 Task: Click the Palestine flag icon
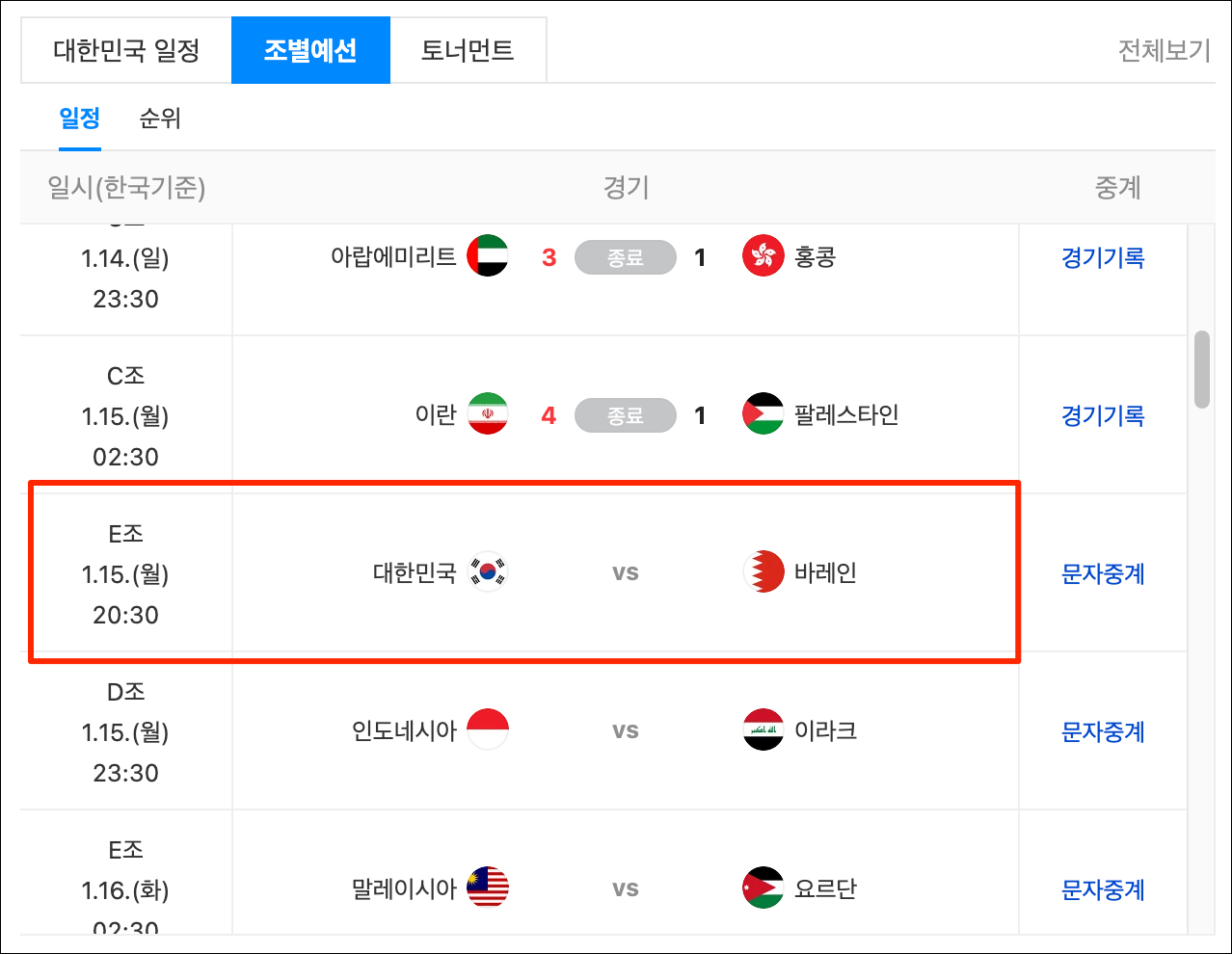click(x=763, y=415)
